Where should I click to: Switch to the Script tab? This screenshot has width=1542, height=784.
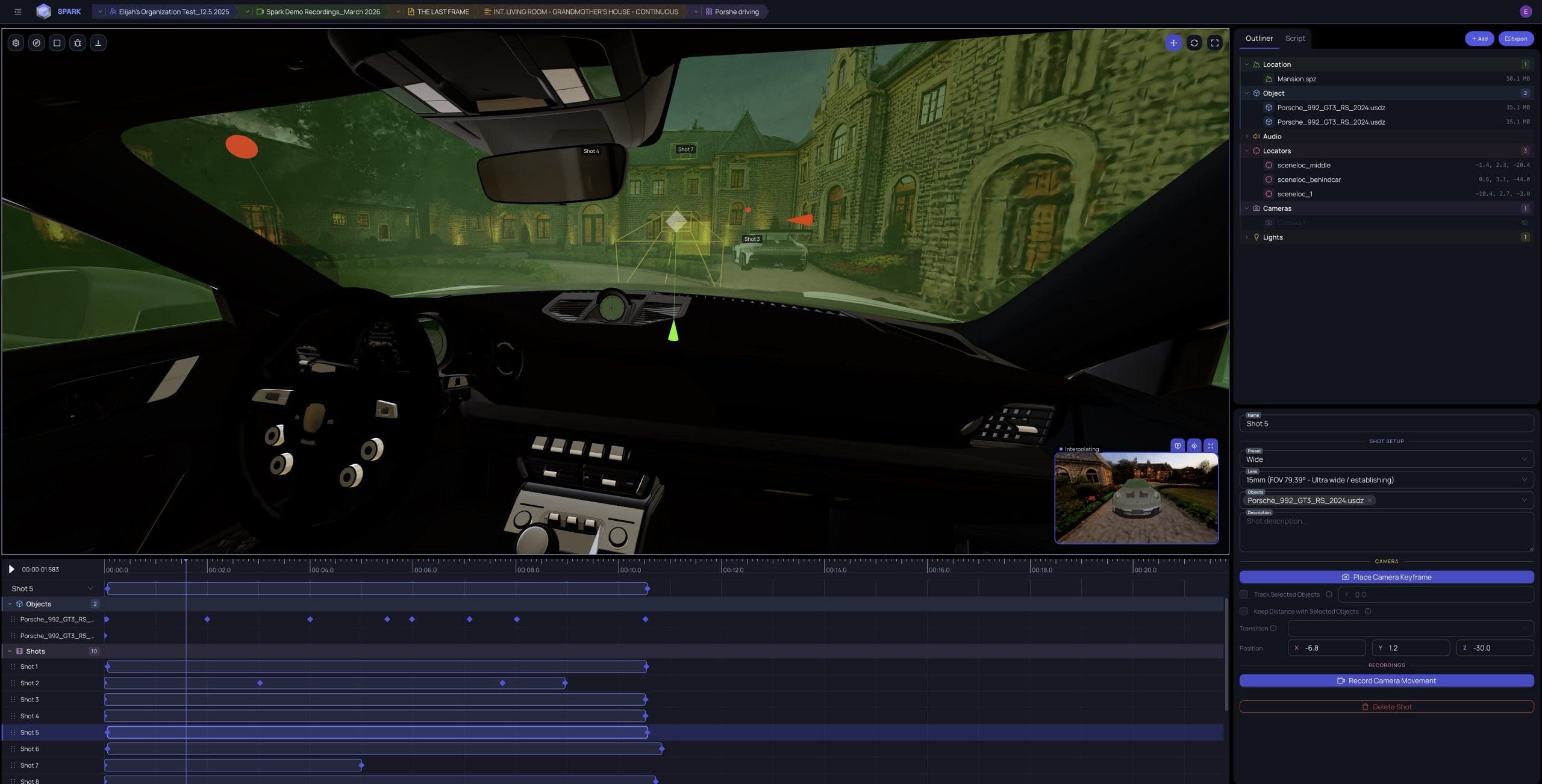pyautogui.click(x=1295, y=39)
